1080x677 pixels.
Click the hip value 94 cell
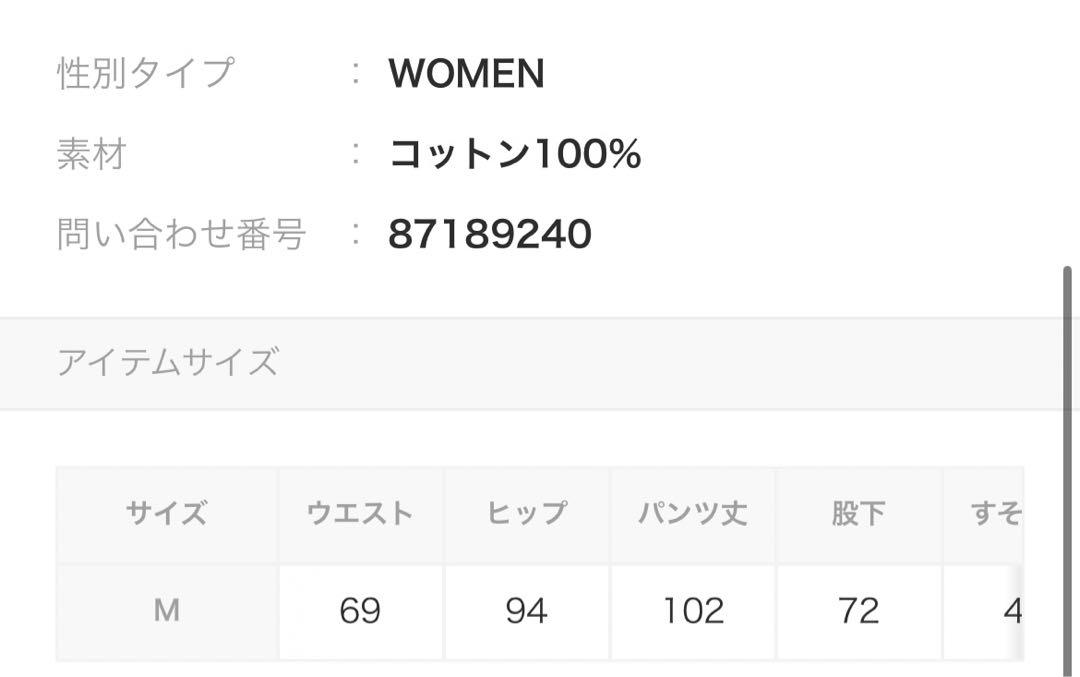[527, 612]
